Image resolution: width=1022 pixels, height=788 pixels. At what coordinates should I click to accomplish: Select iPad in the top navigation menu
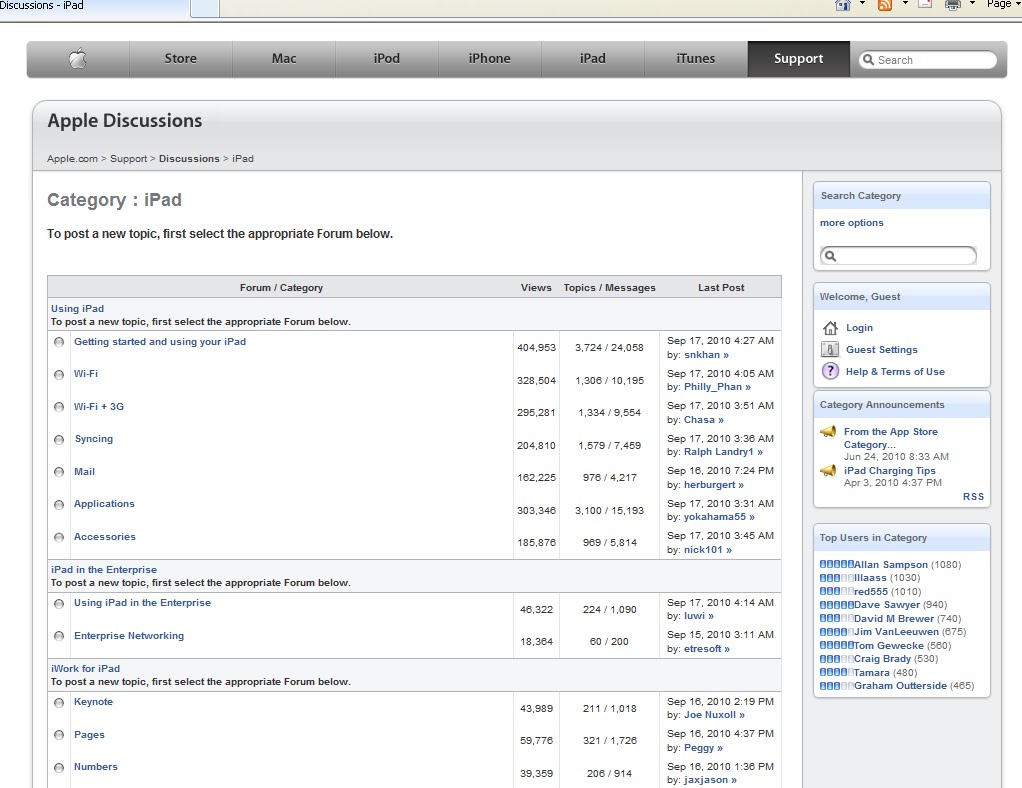point(592,59)
